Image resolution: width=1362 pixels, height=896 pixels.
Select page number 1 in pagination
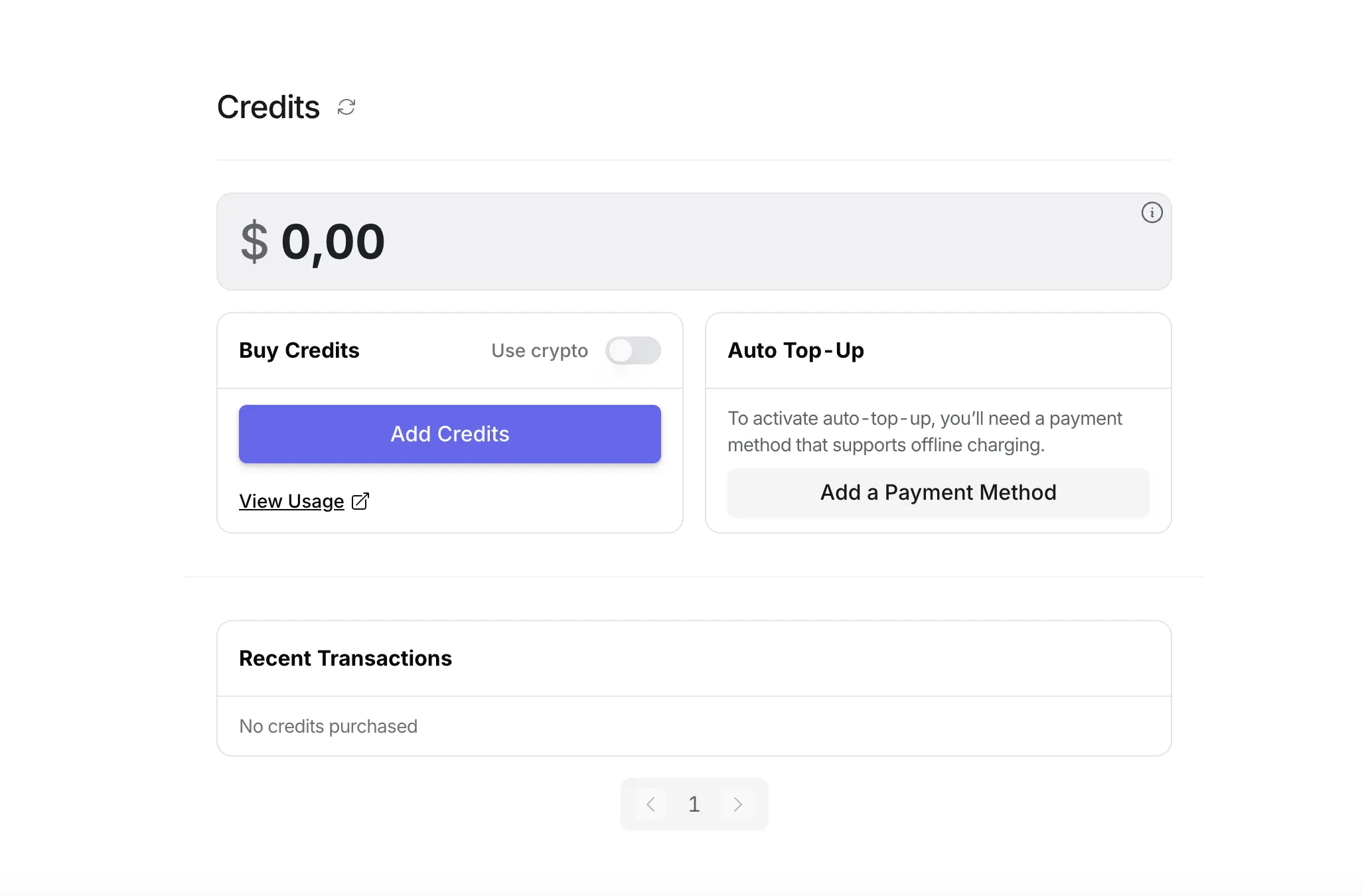click(694, 804)
